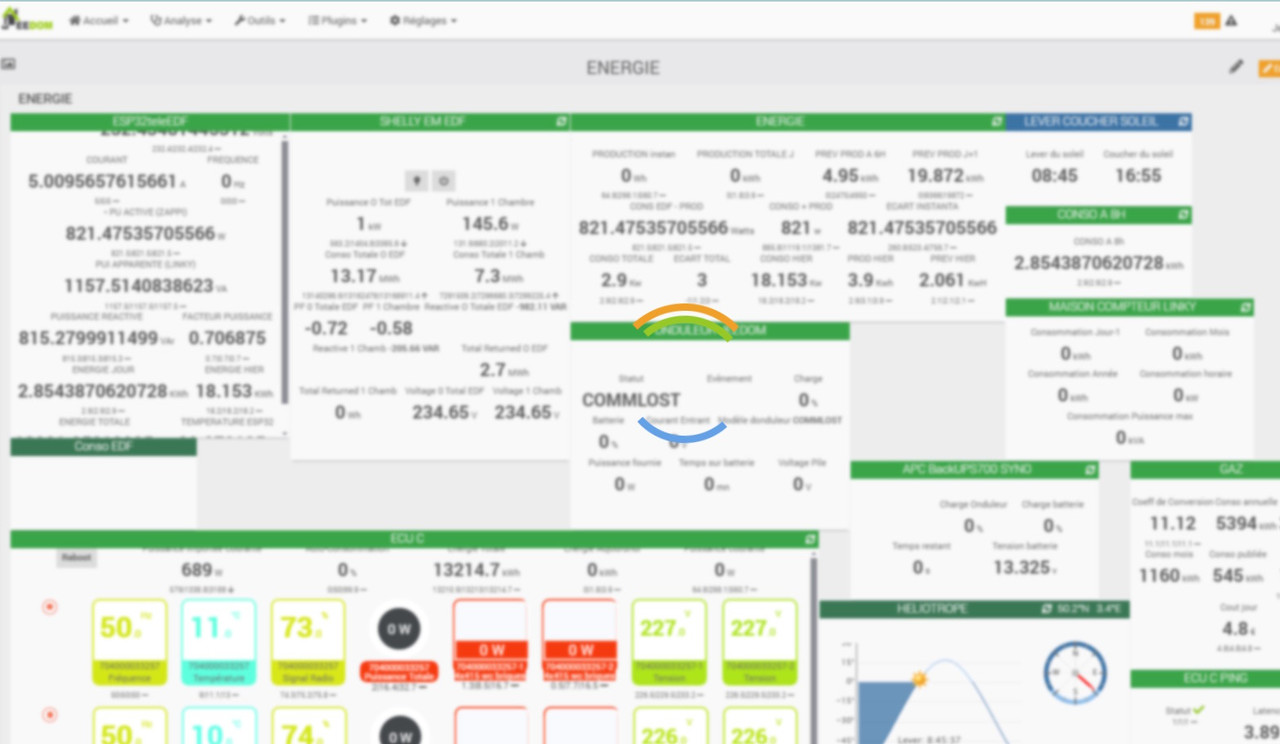Click the 16:55 sunset time value
1280x744 pixels.
coord(1137,176)
